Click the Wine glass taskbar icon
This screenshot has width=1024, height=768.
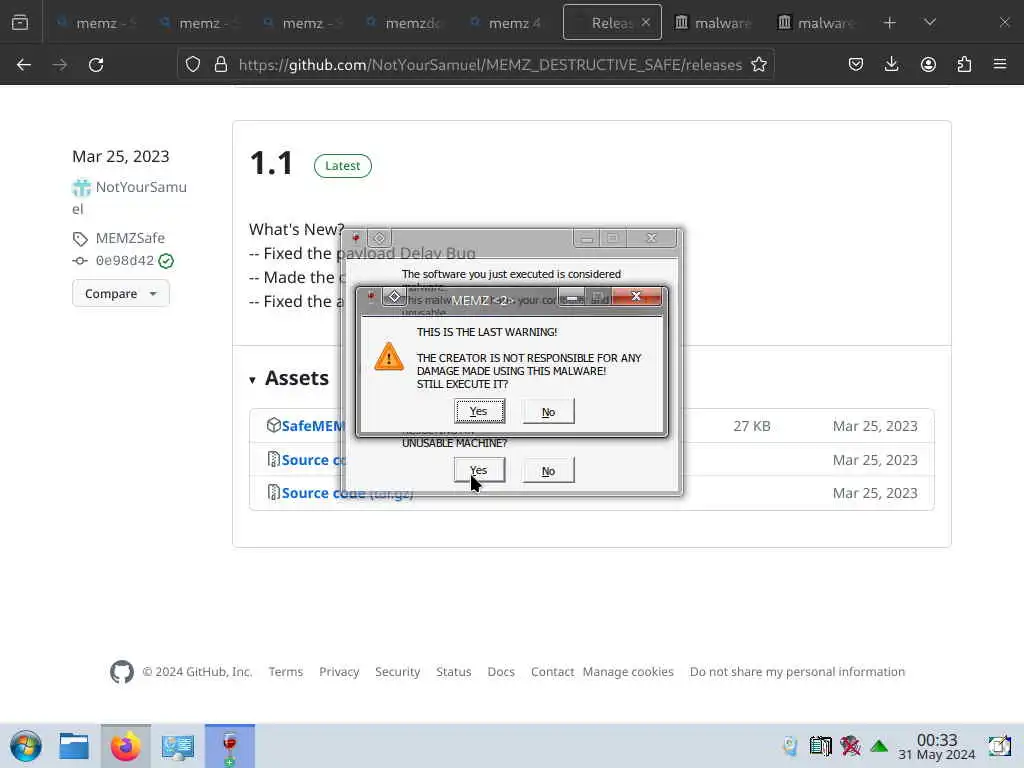pyautogui.click(x=229, y=746)
